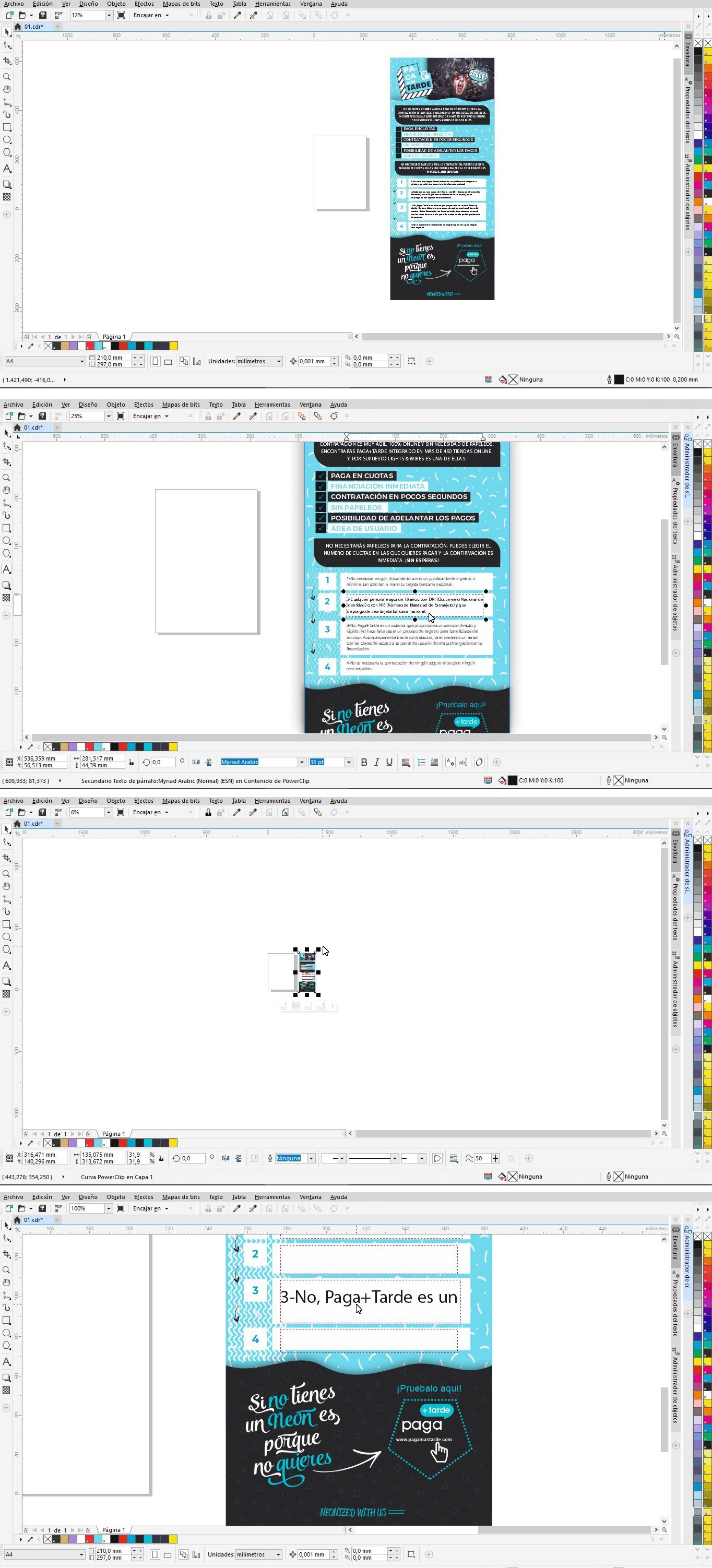
Task: Click the Save icon in the 12% zoom window
Action: (43, 15)
